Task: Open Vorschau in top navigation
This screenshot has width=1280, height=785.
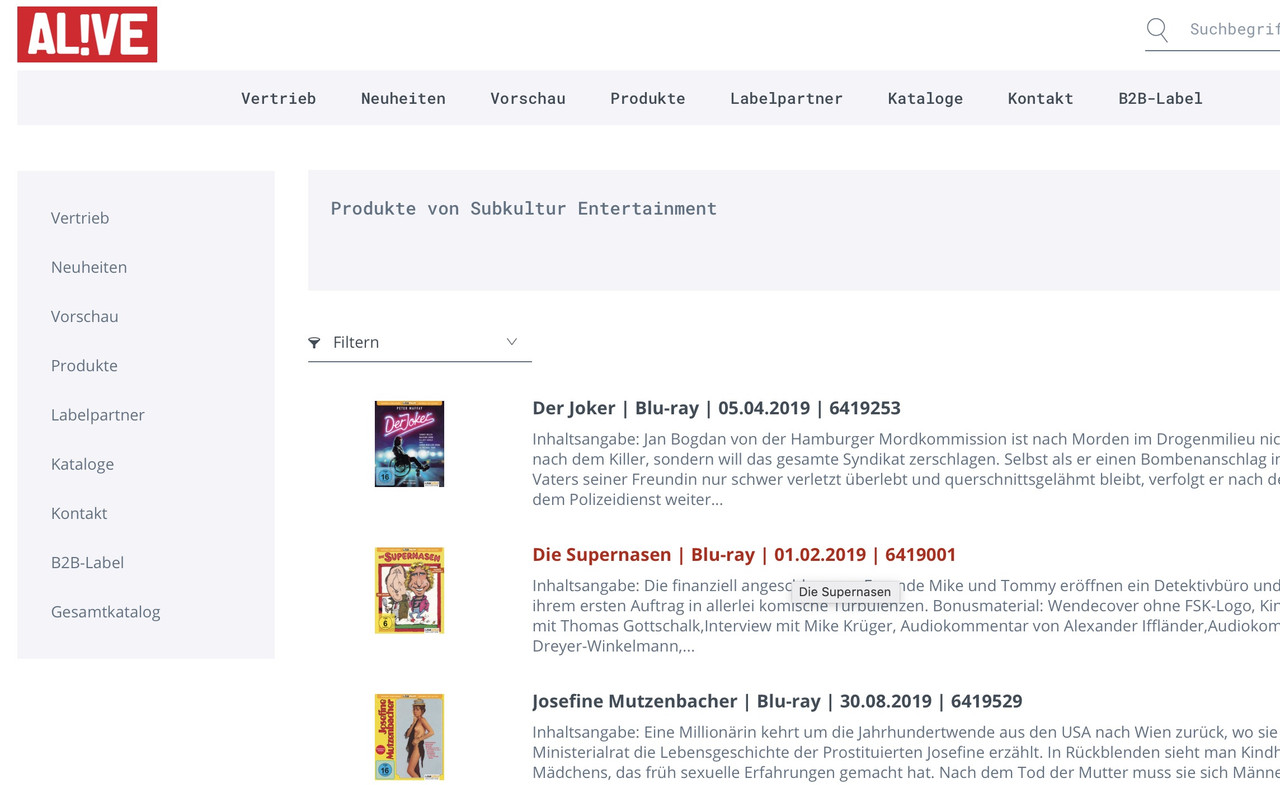Action: point(528,98)
